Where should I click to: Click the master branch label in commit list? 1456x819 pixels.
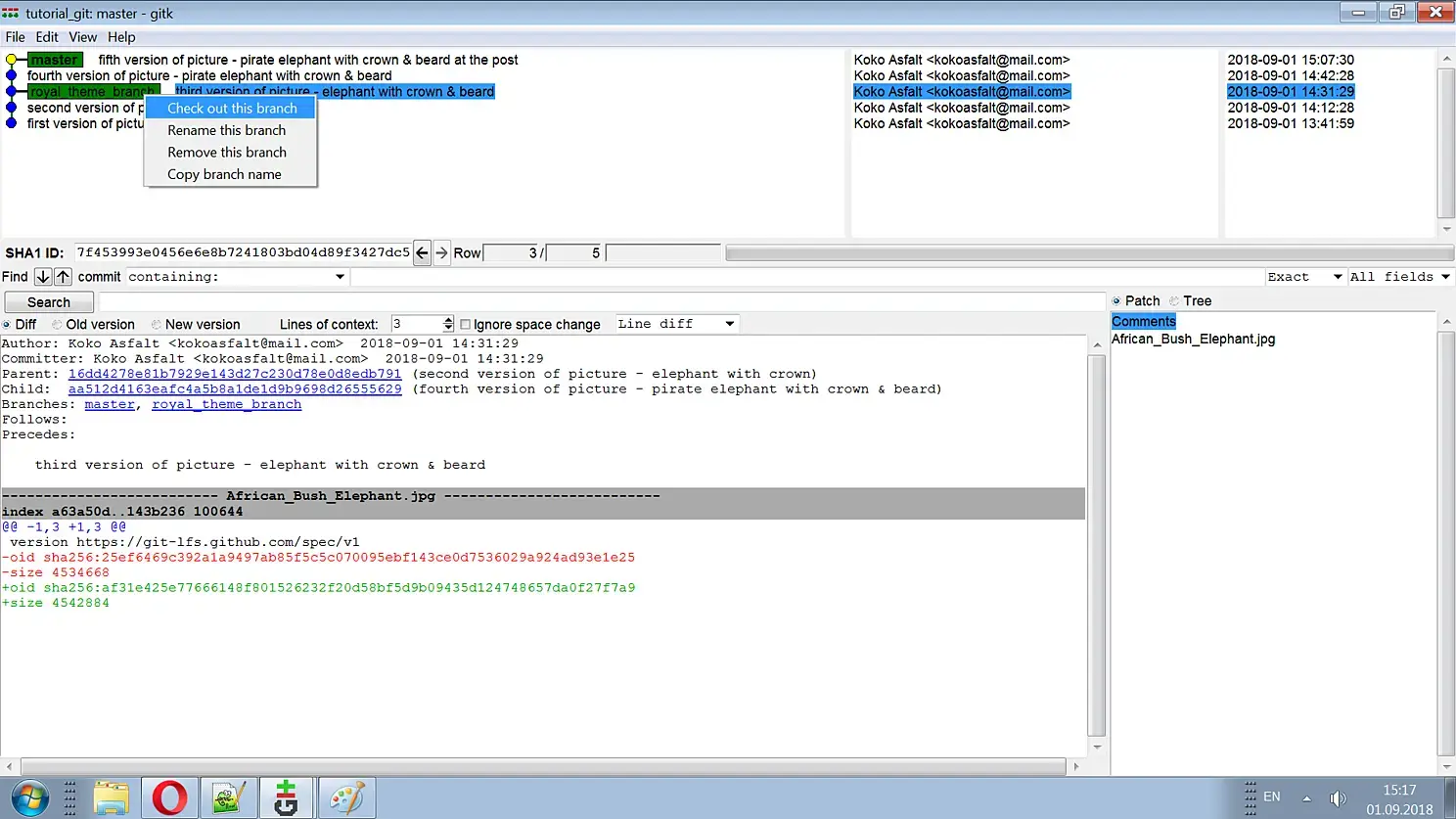[55, 60]
